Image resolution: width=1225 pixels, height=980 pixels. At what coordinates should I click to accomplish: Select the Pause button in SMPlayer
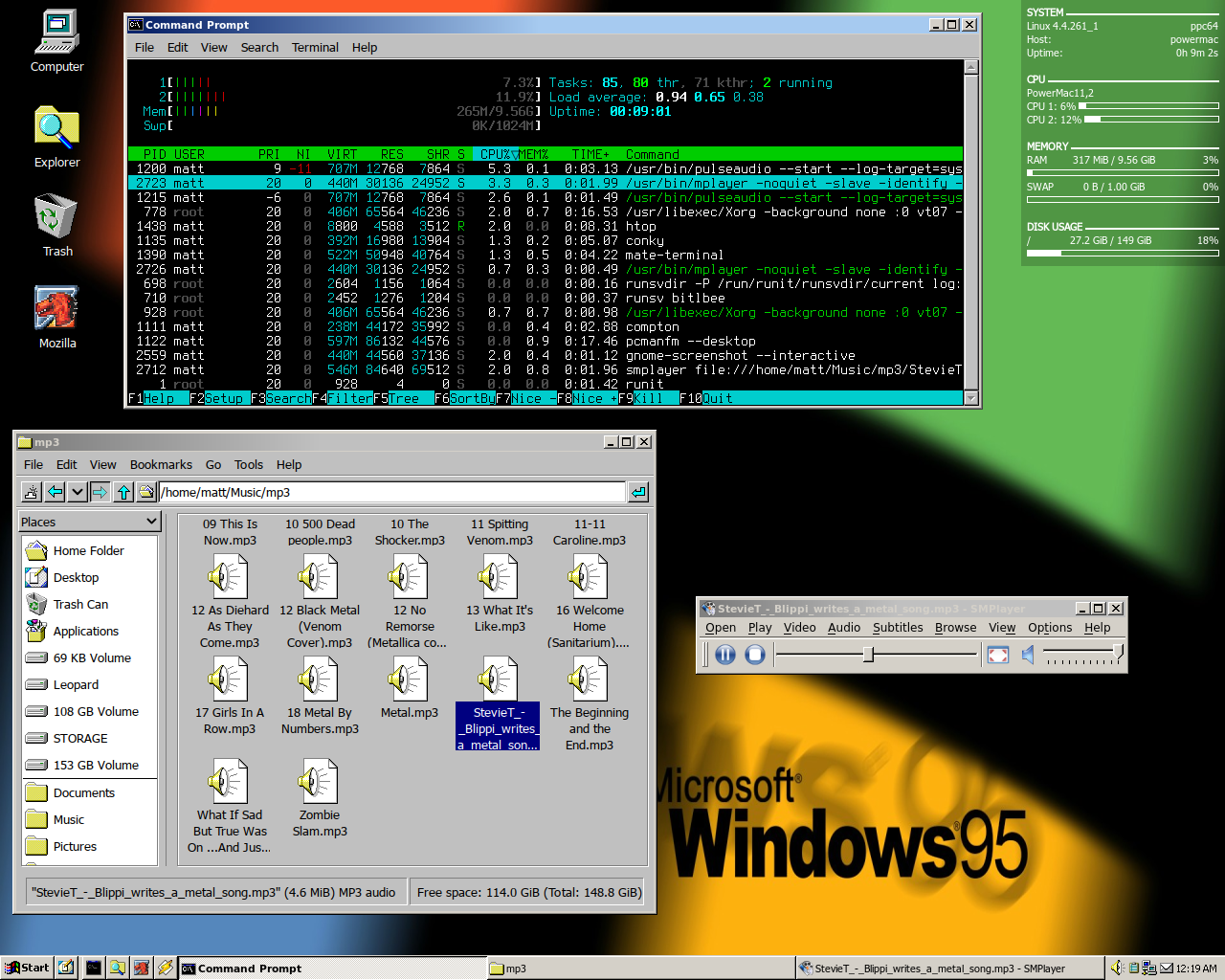pyautogui.click(x=725, y=655)
